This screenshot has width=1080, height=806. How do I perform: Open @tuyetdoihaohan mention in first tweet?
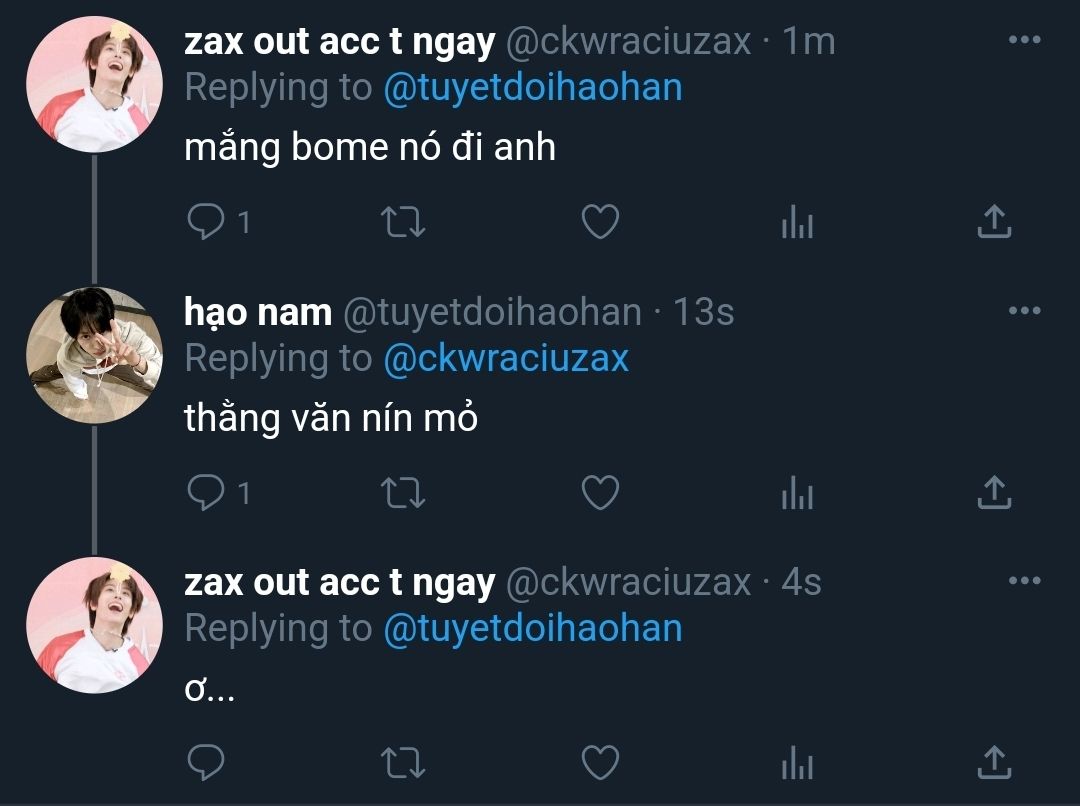532,88
